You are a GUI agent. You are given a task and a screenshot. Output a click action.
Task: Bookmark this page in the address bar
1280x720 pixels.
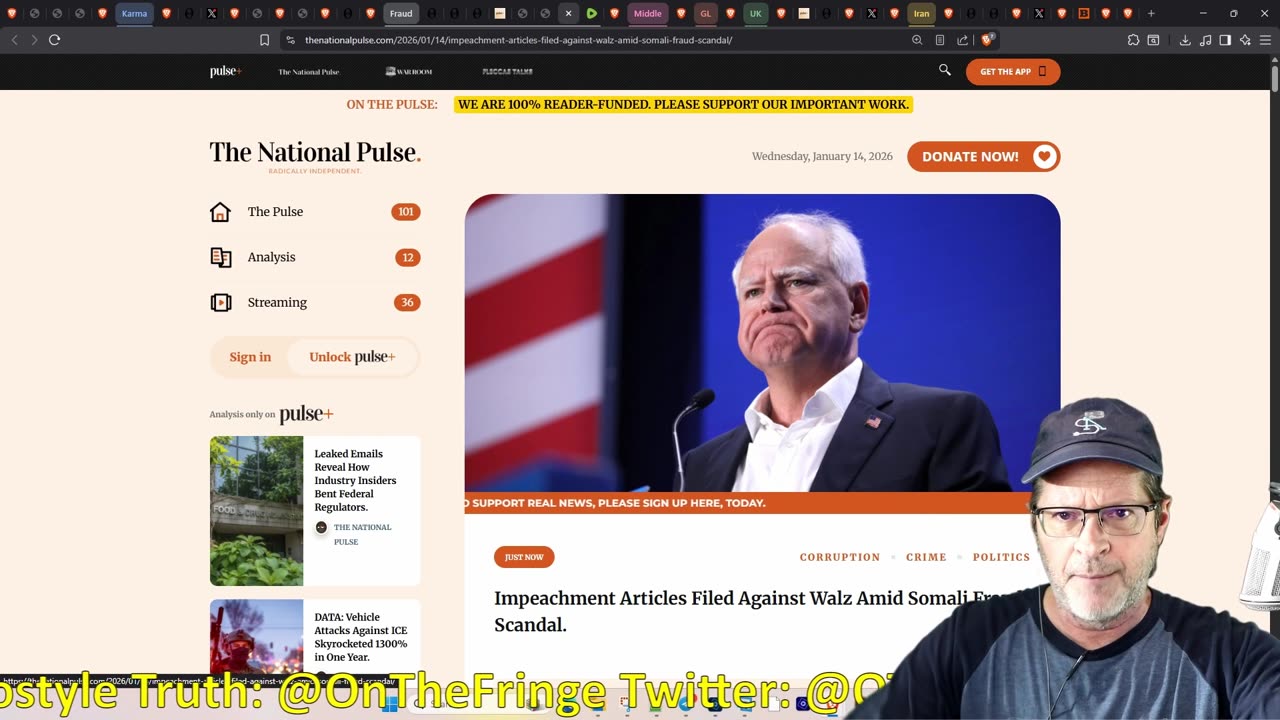click(264, 40)
